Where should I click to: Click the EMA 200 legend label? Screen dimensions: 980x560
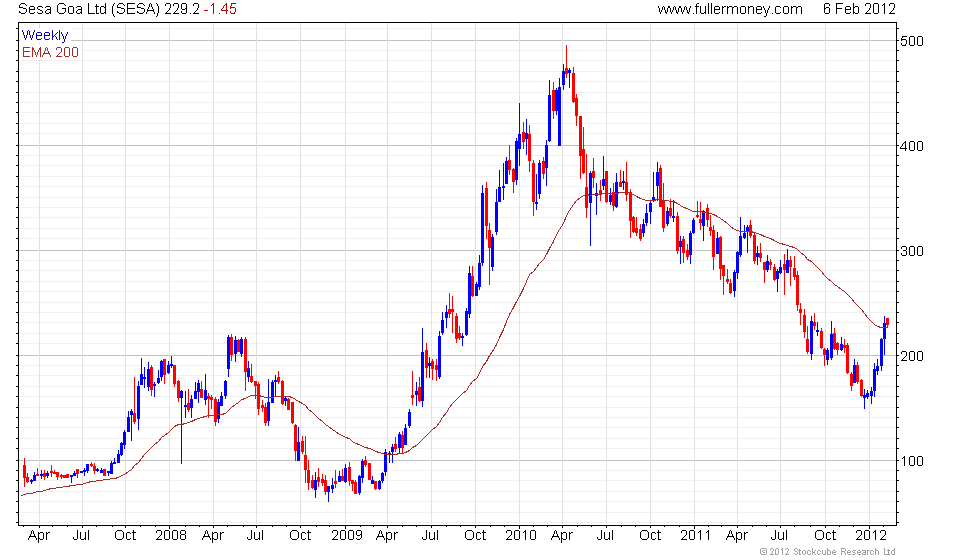pyautogui.click(x=51, y=52)
